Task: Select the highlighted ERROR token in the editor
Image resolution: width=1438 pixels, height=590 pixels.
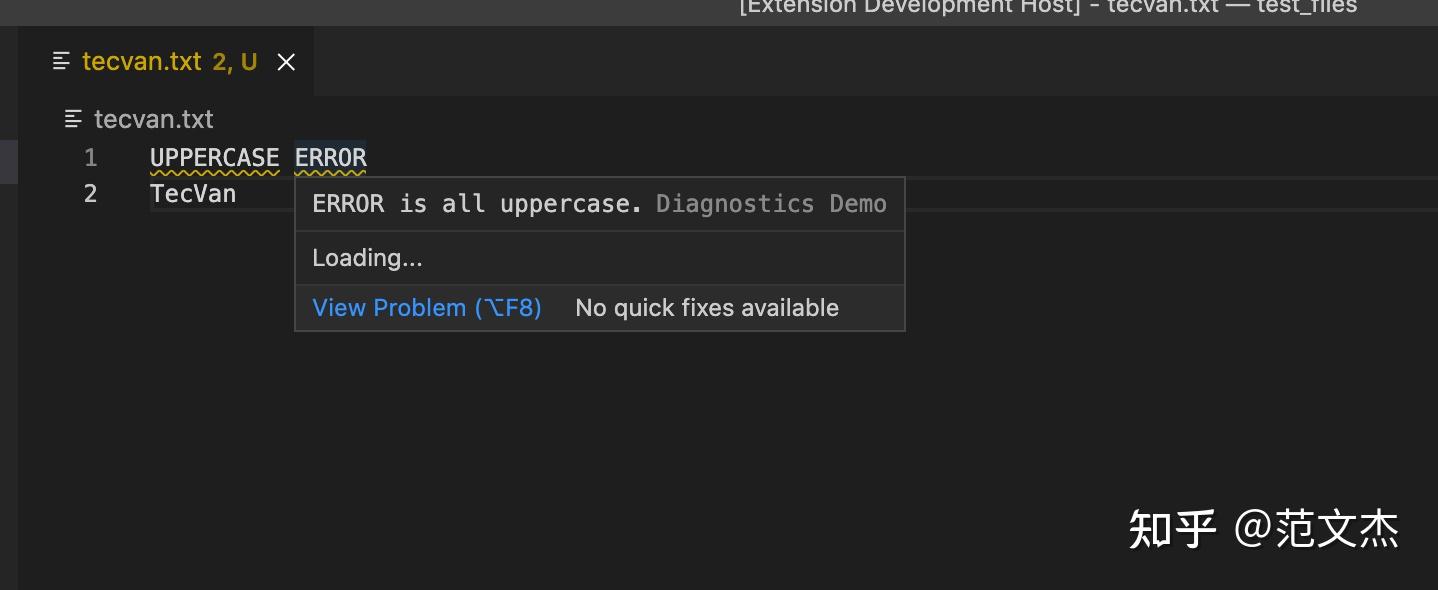Action: tap(330, 157)
